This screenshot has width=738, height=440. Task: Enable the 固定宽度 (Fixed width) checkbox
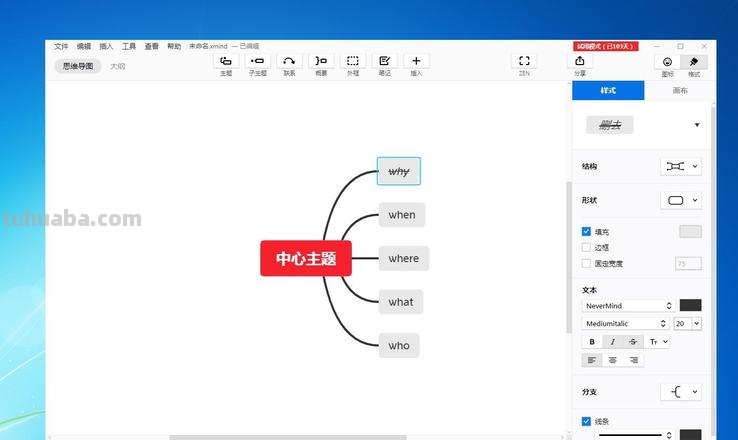click(586, 264)
